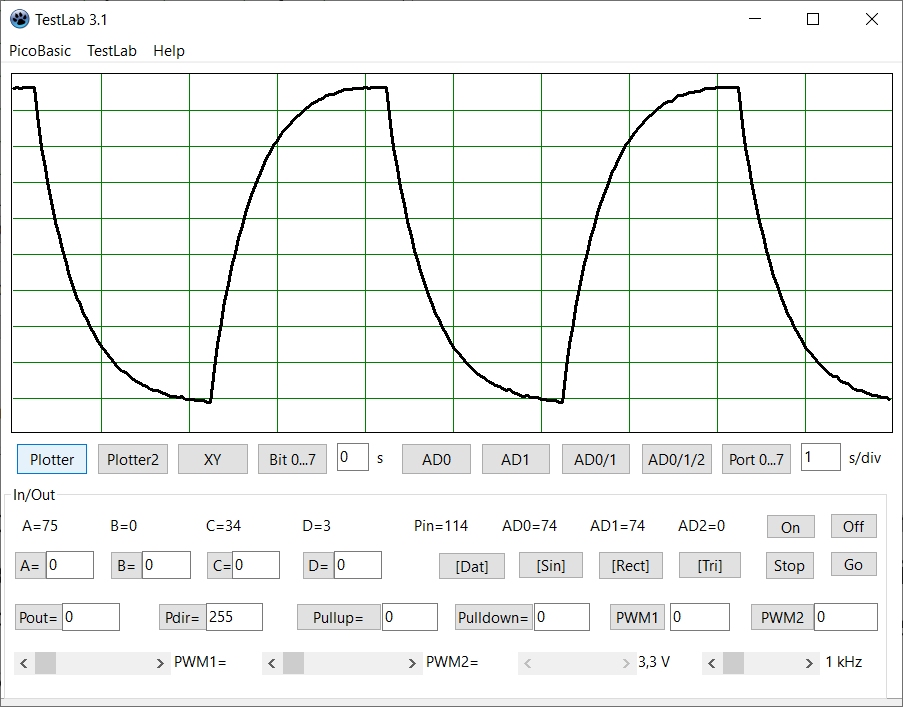Click right arrow of PWM1 slider
The height and width of the screenshot is (707, 903).
160,663
